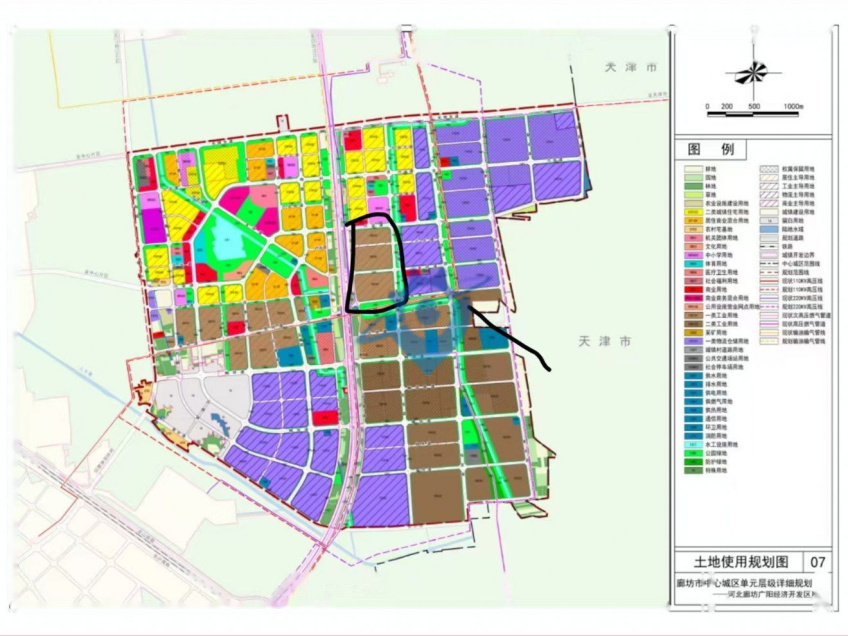848x636 pixels.
Task: Click the 土地使用规划图 title text
Action: point(741,562)
